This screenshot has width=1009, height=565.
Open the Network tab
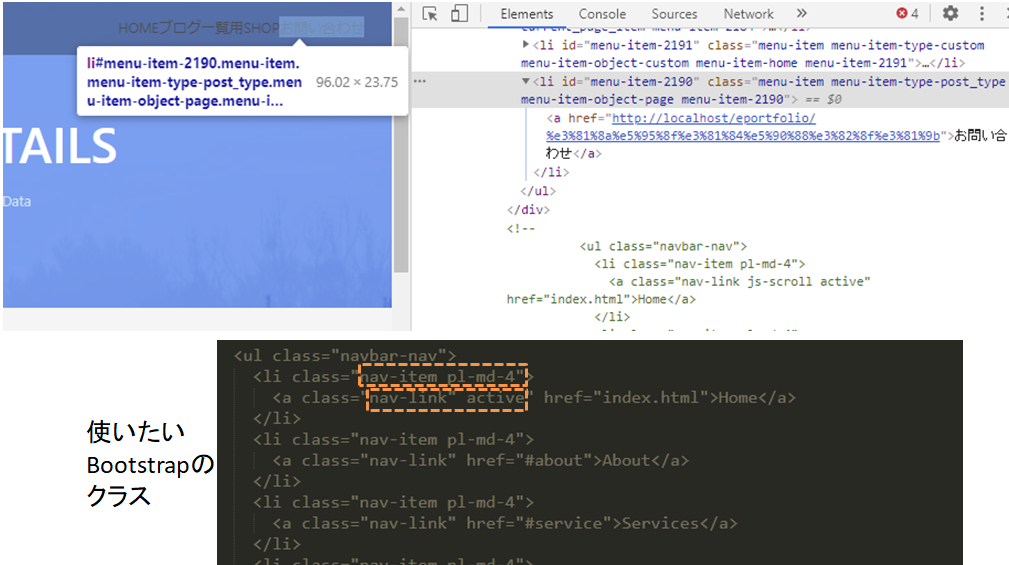coord(748,14)
